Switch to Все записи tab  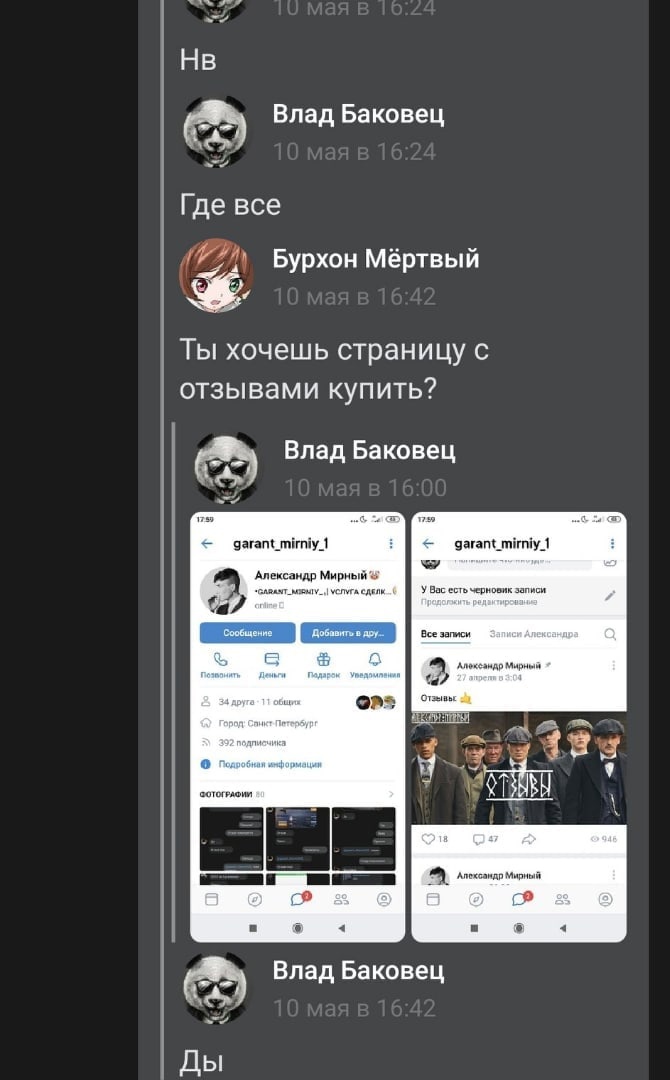(446, 634)
